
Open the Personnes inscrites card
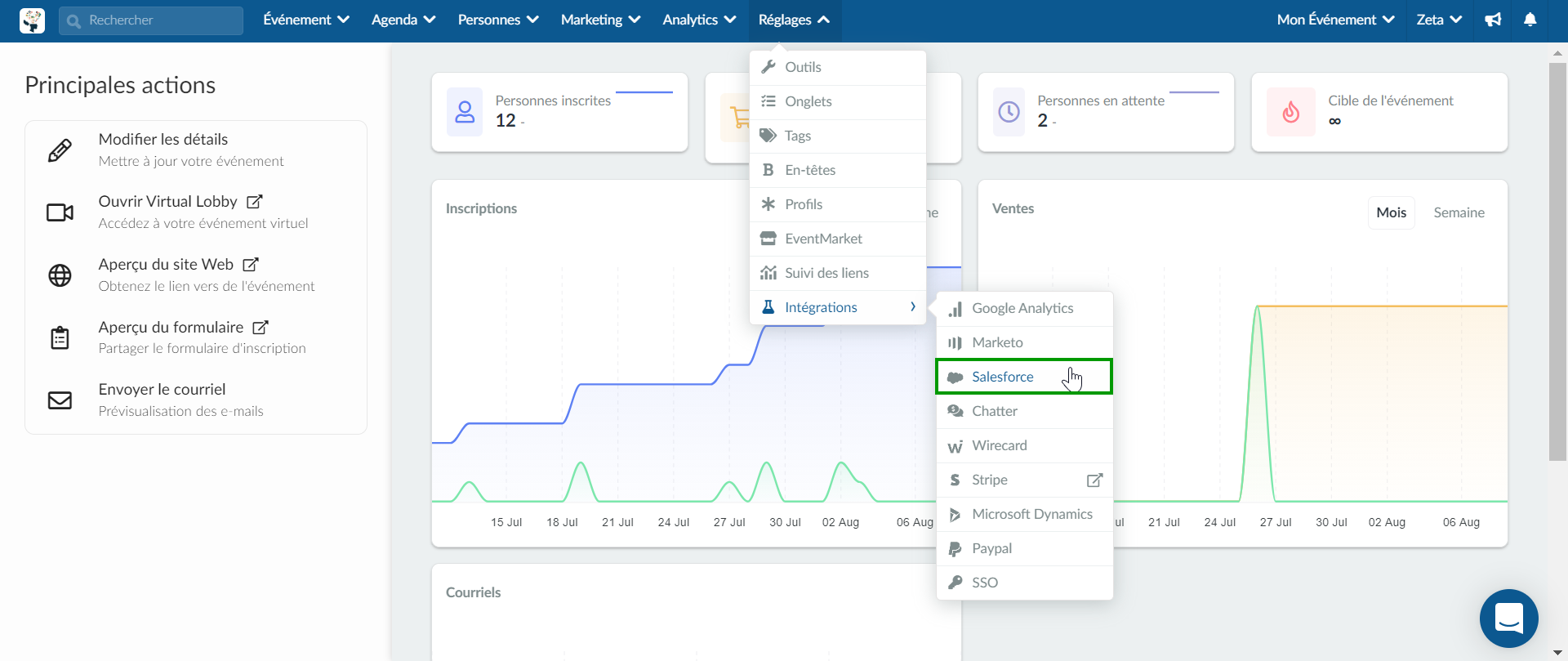click(x=559, y=112)
